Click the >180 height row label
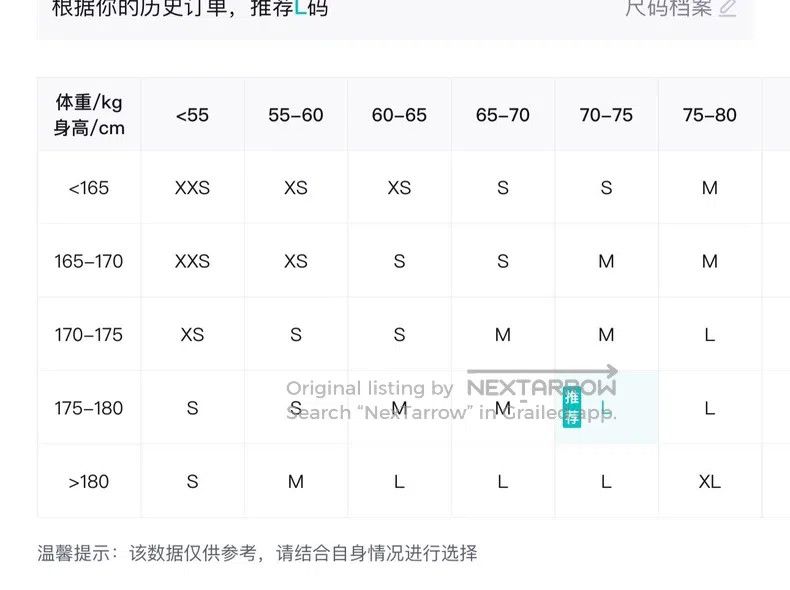Image resolution: width=790 pixels, height=590 pixels. pyautogui.click(x=89, y=482)
